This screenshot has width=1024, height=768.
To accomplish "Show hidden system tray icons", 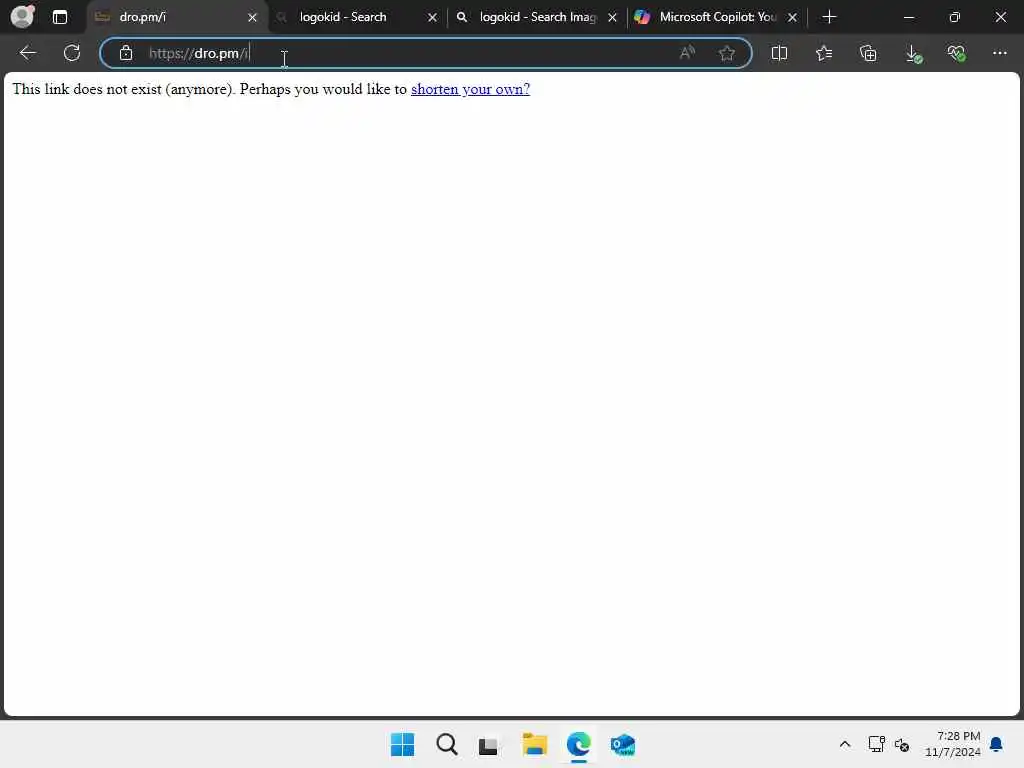I will [844, 744].
